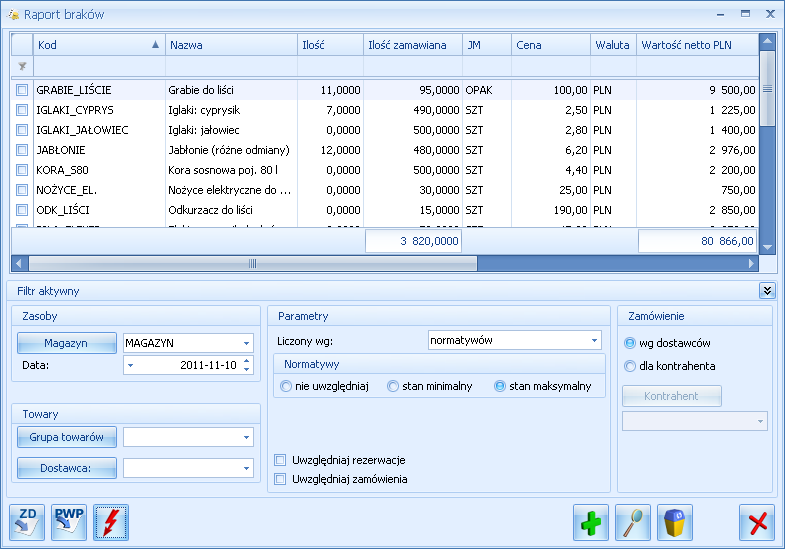Tick checkbox for NOŻYCE_EL. row
This screenshot has width=785, height=549.
click(22, 190)
